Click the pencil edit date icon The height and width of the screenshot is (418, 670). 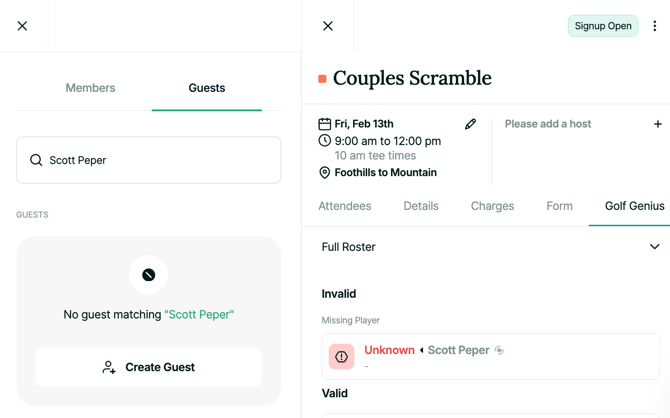coord(470,124)
